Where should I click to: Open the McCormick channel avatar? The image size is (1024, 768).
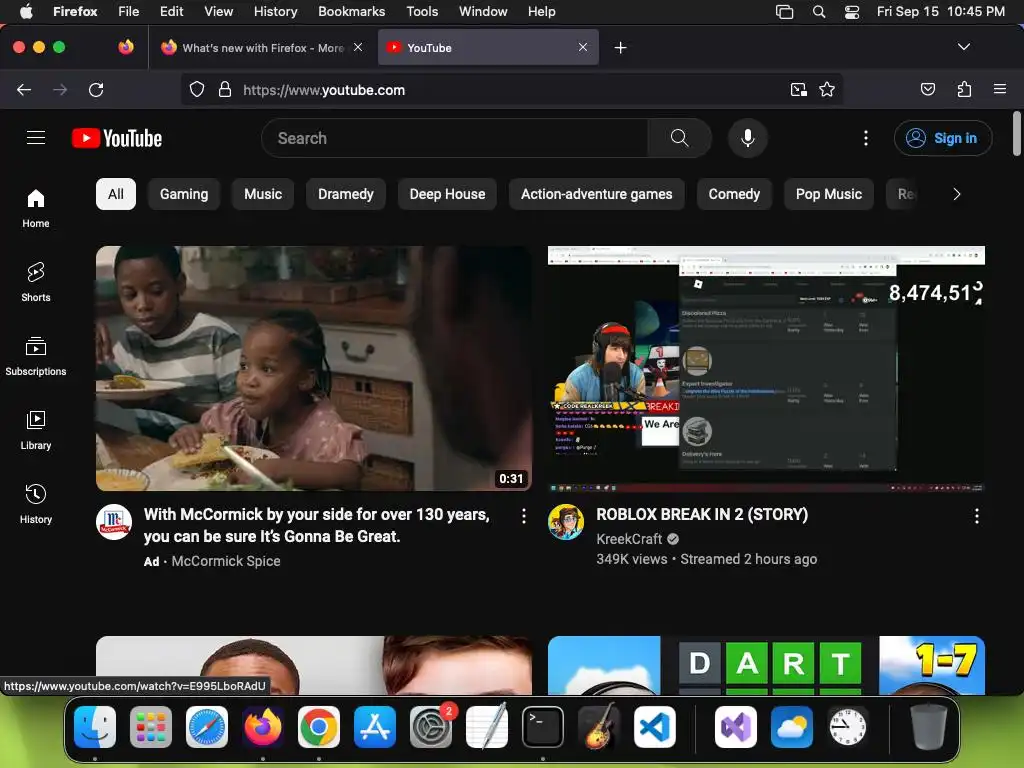114,522
